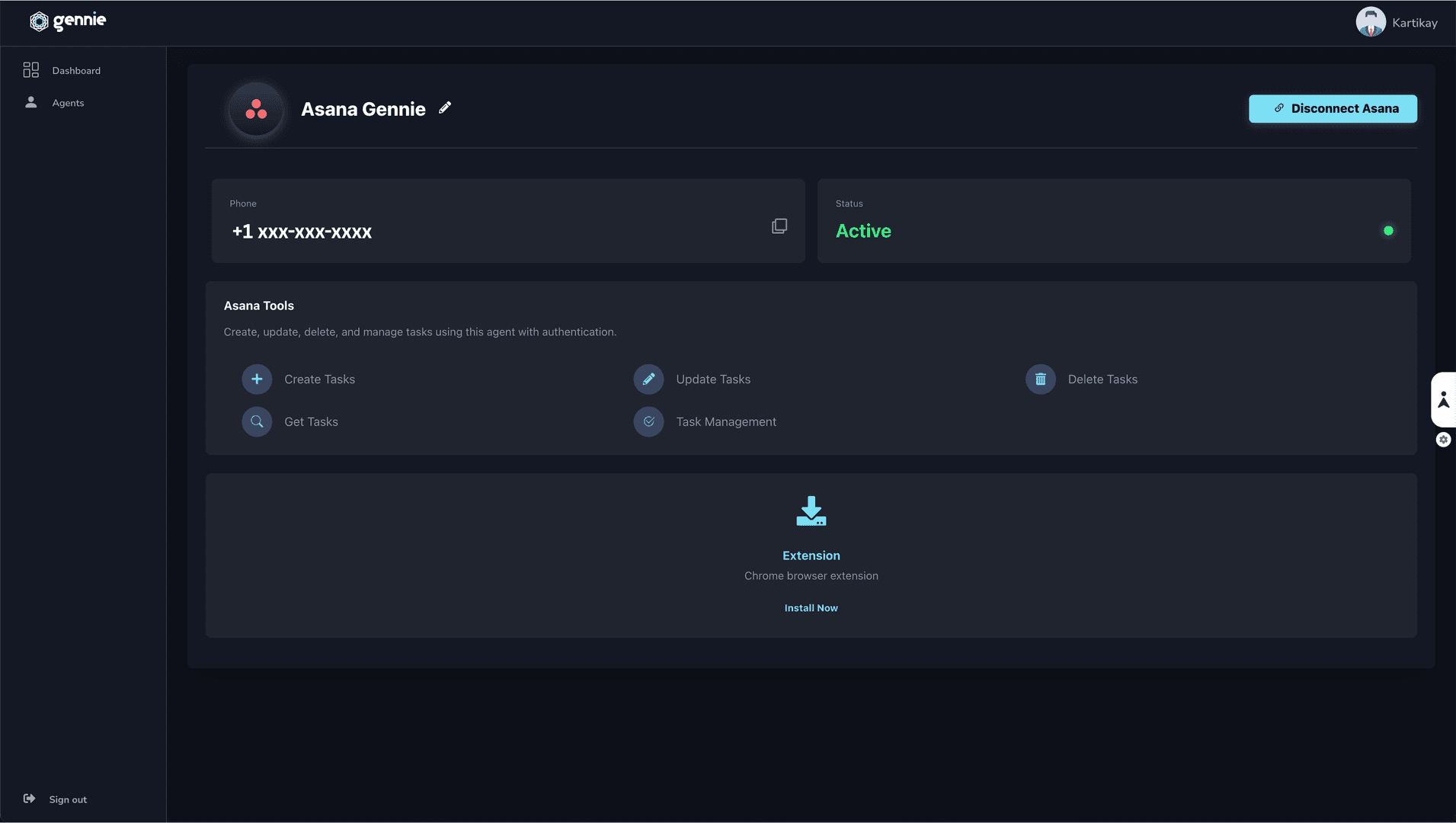Select Agents in the sidebar
Screen dimensions: 1456x823
click(x=68, y=102)
